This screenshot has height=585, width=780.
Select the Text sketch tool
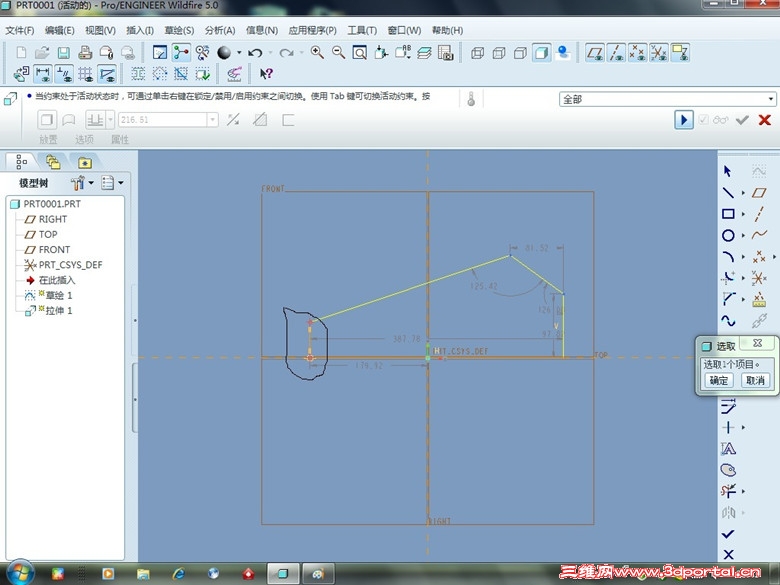[728, 449]
